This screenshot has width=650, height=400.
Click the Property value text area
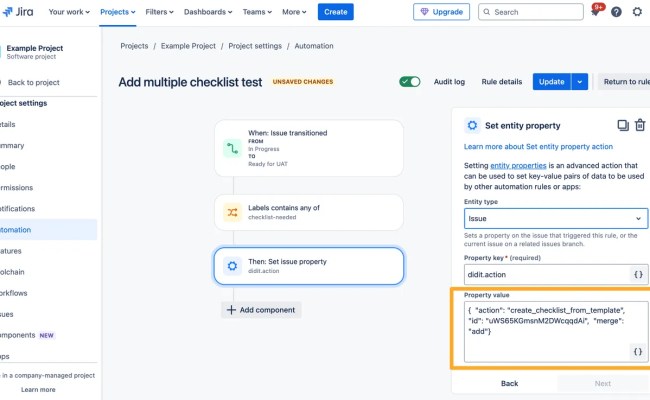(555, 332)
